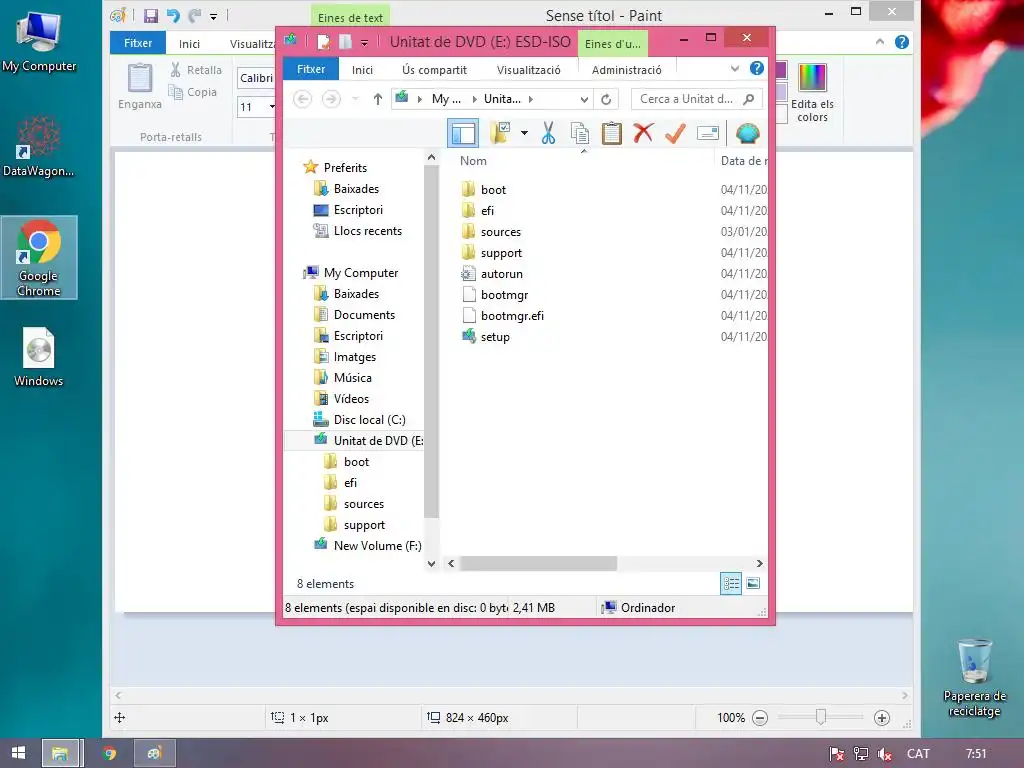Open Explorer Fitxer tab
Image resolution: width=1024 pixels, height=768 pixels.
(311, 69)
